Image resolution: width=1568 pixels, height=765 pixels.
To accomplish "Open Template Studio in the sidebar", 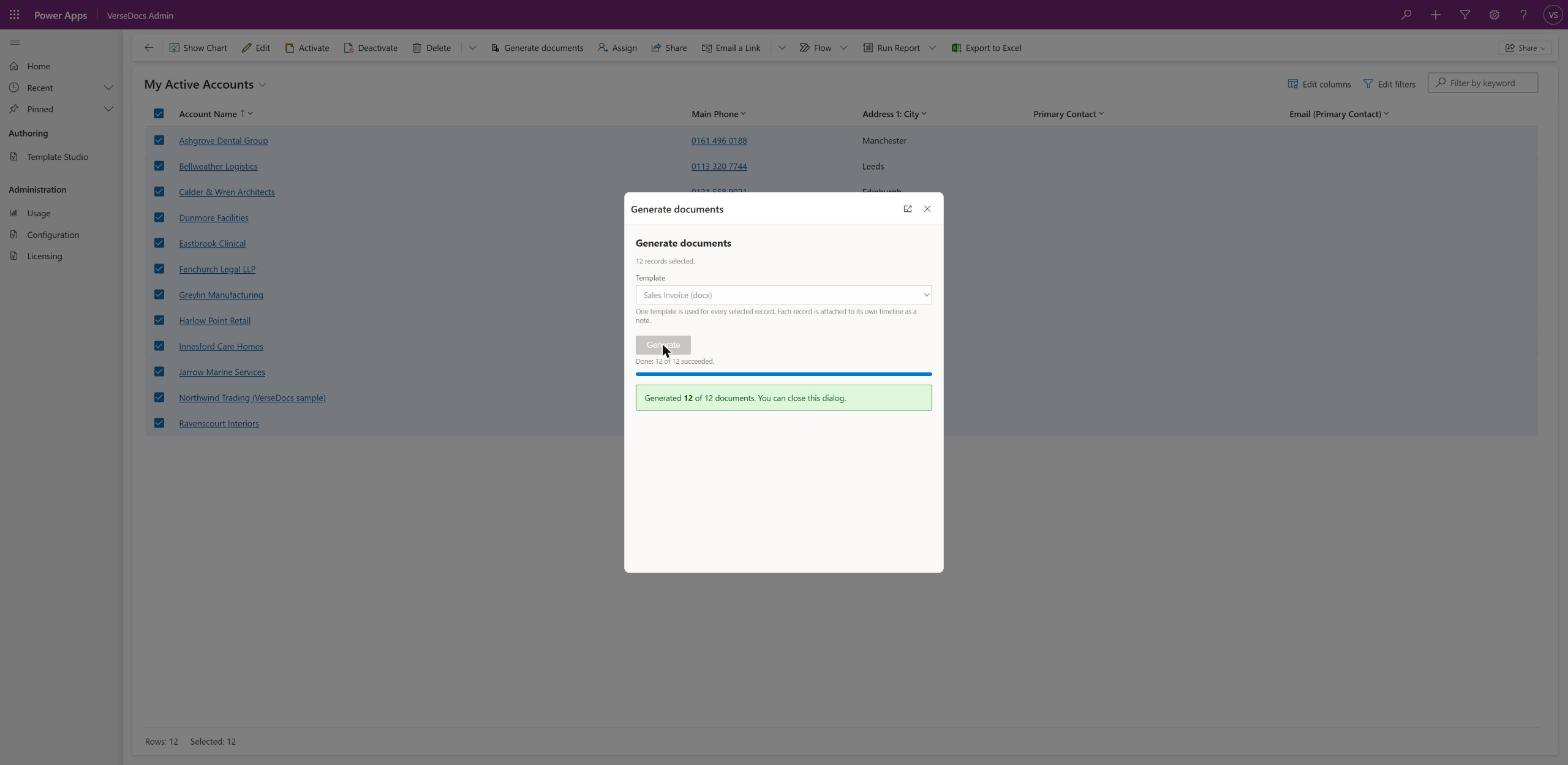I will (58, 157).
